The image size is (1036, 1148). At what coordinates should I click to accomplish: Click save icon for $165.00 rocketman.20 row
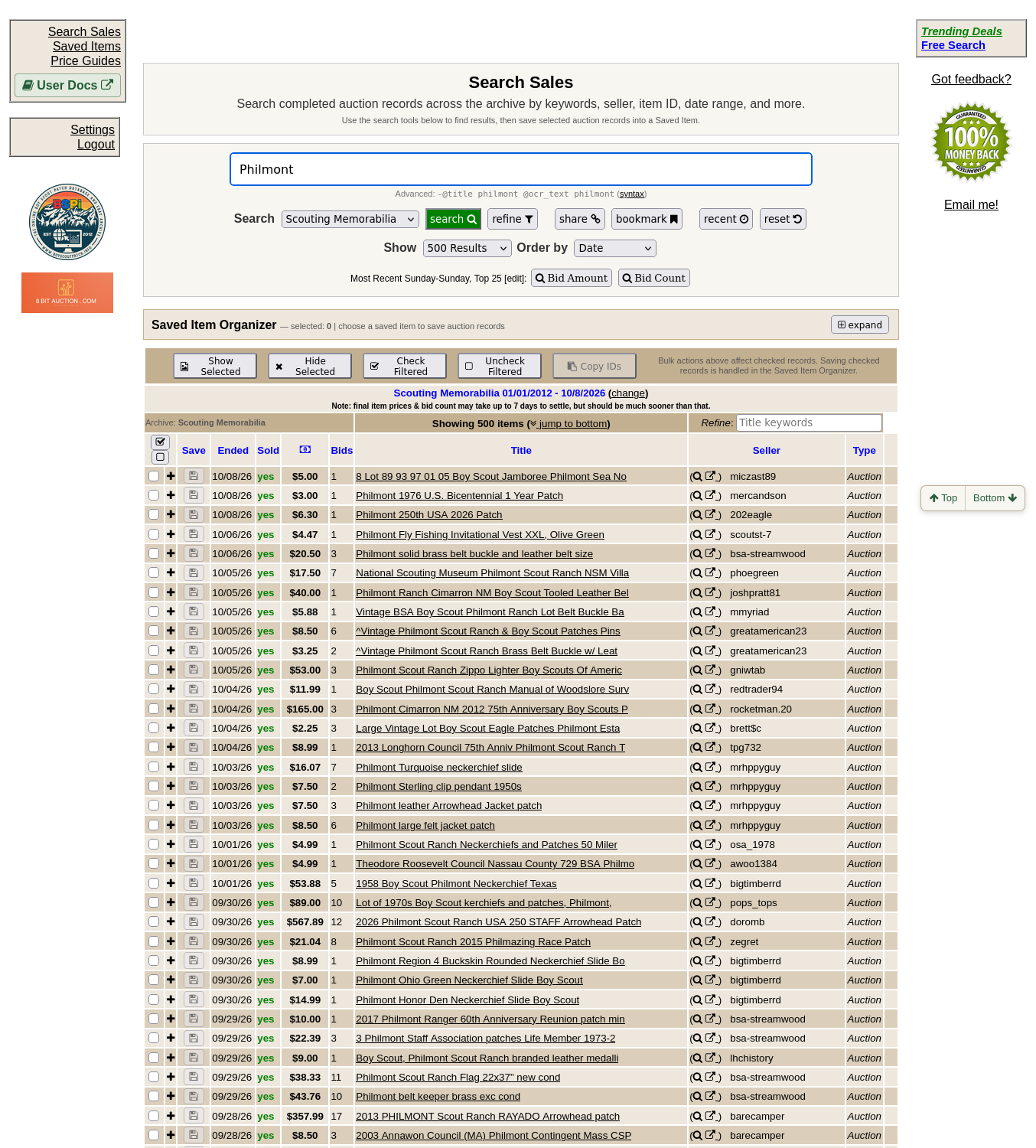[194, 709]
